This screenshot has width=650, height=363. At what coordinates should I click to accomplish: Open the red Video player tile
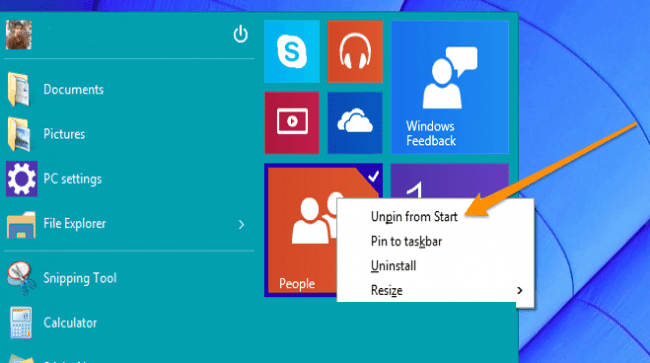pos(292,123)
